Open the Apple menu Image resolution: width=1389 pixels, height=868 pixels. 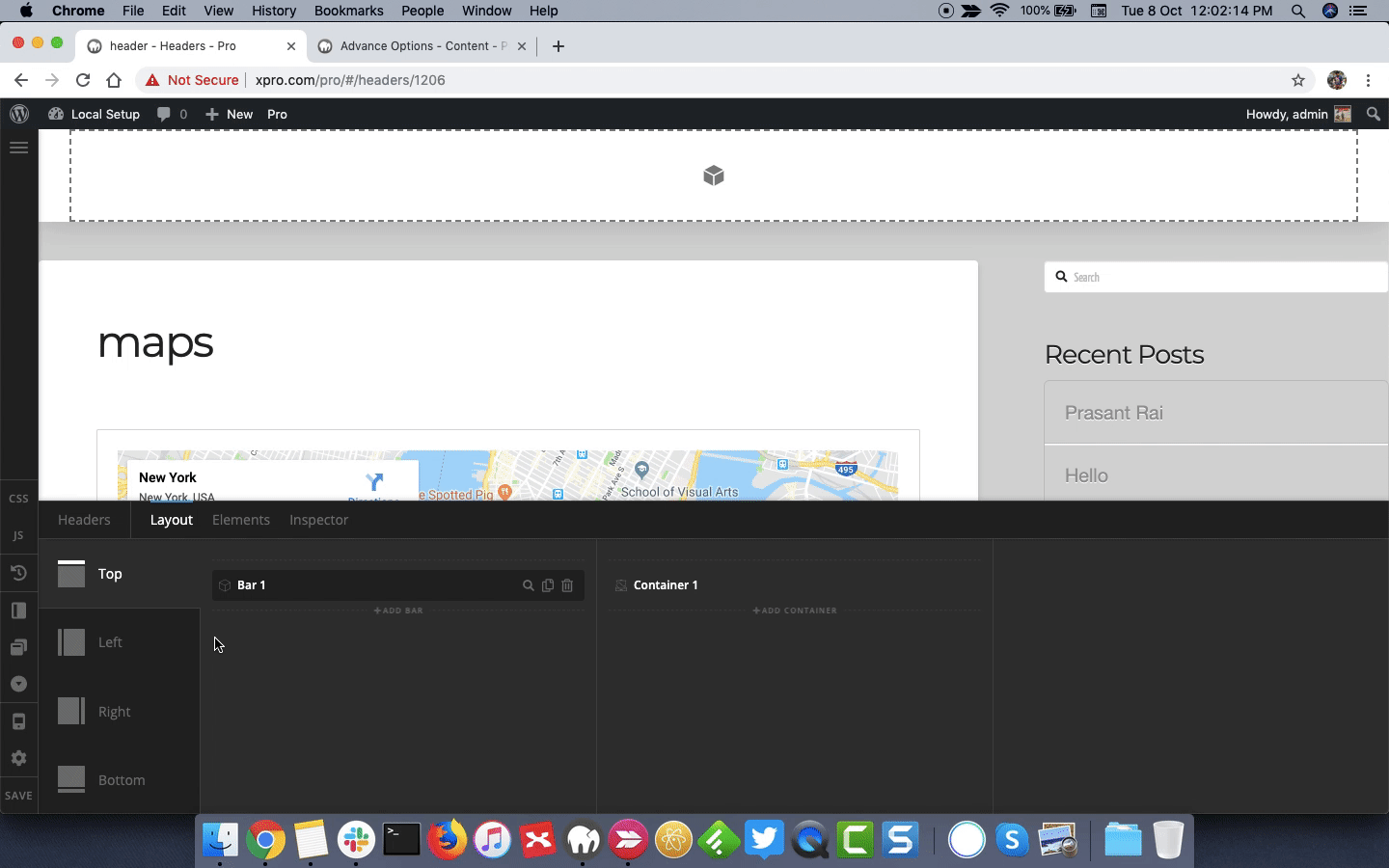(x=26, y=11)
